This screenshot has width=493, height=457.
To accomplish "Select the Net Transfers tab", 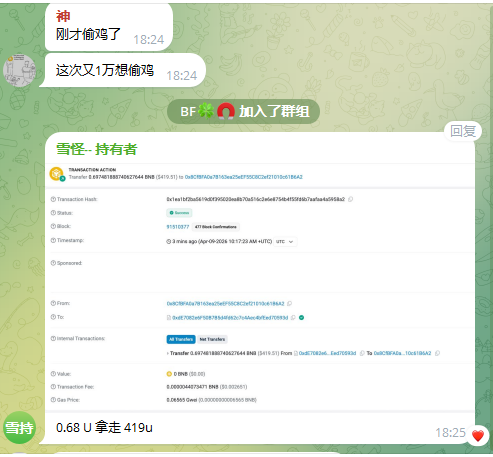I will point(212,339).
